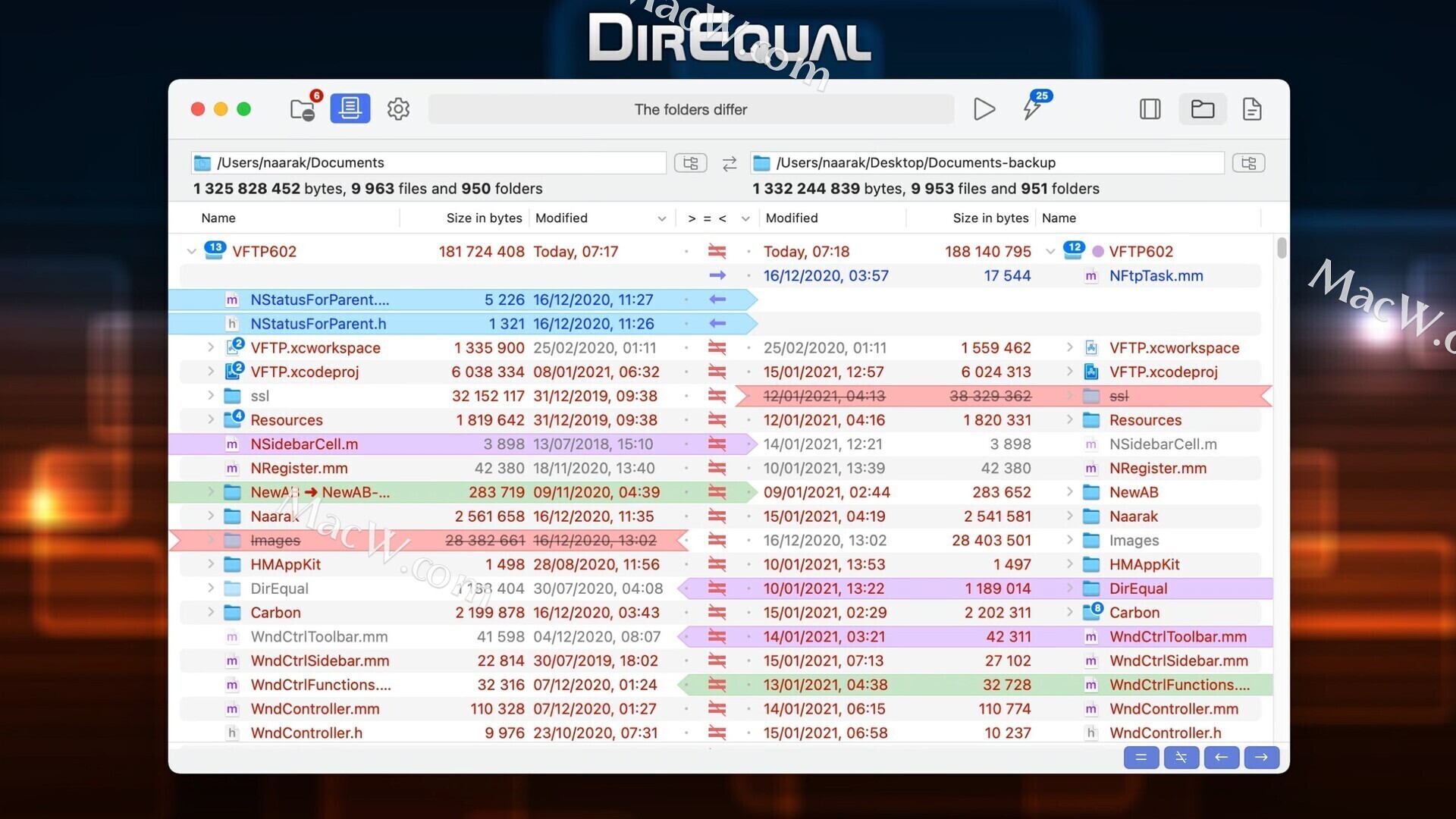Click the vertical scrollbar thumb
This screenshot has width=1456, height=819.
pyautogui.click(x=1282, y=248)
